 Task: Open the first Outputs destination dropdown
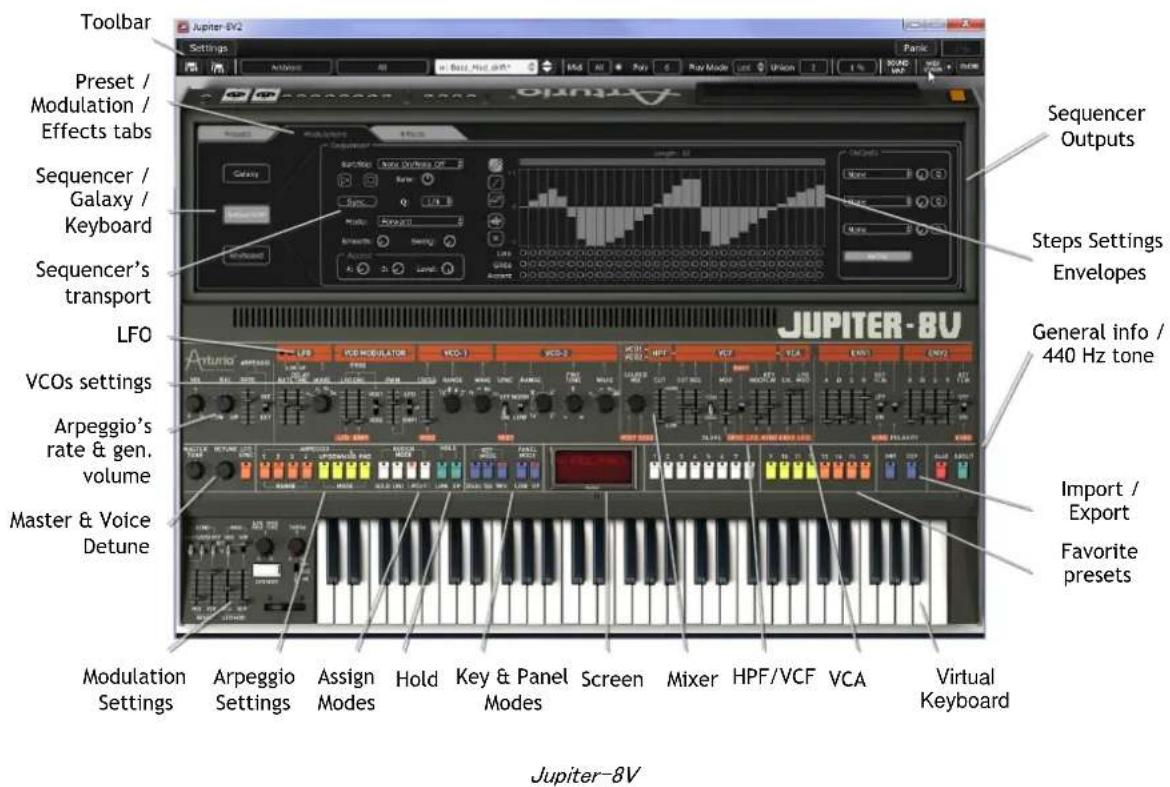878,174
